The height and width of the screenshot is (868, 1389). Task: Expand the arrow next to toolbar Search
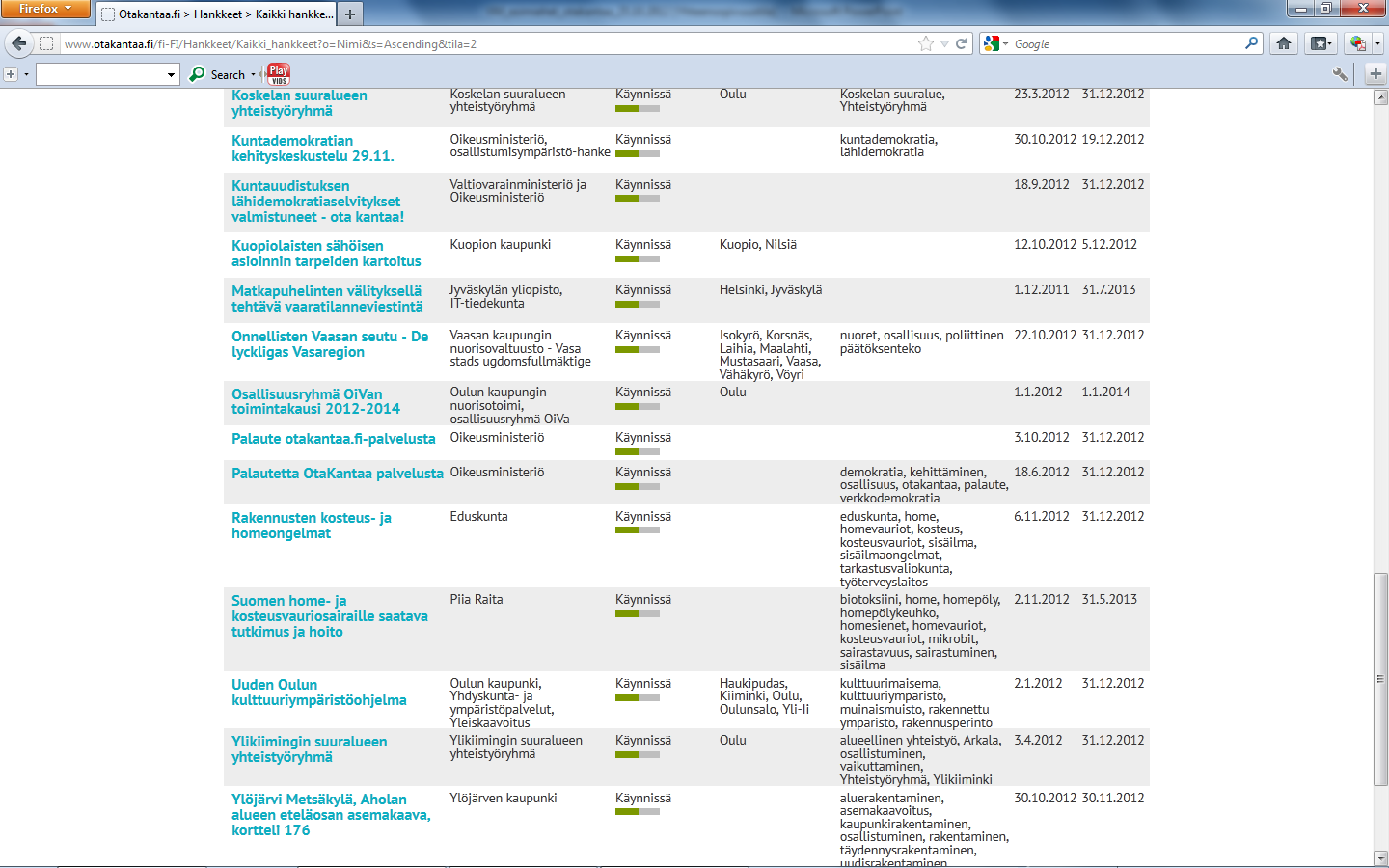[x=254, y=74]
